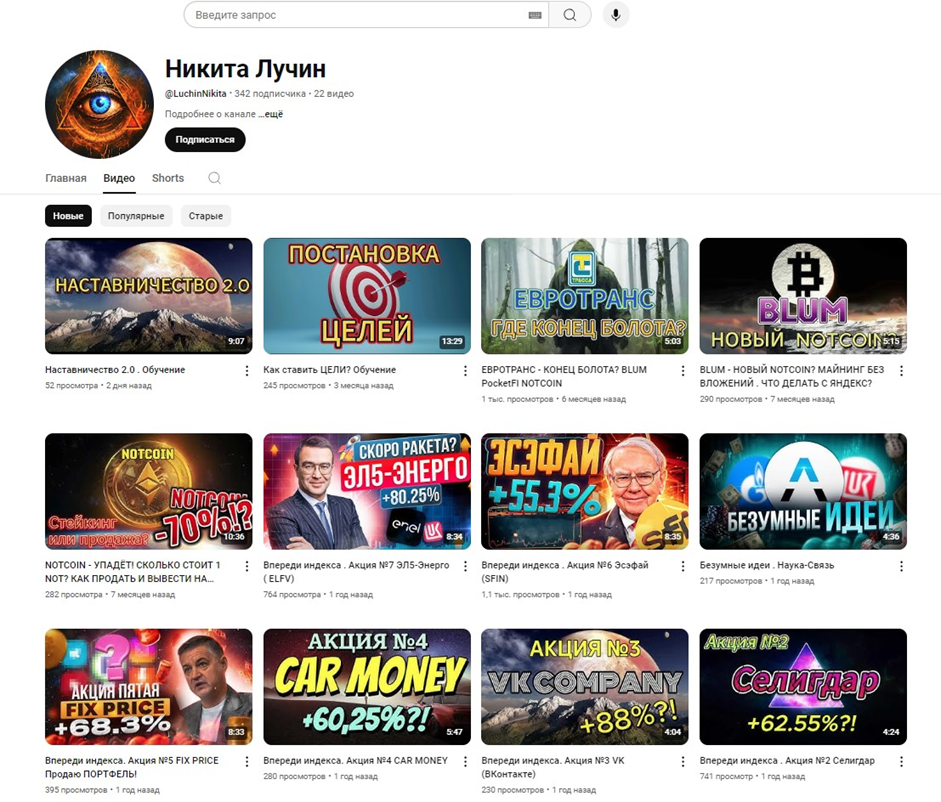941x802 pixels.
Task: Open title Безумные идеи . Наука-Связь
Action: tap(767, 565)
